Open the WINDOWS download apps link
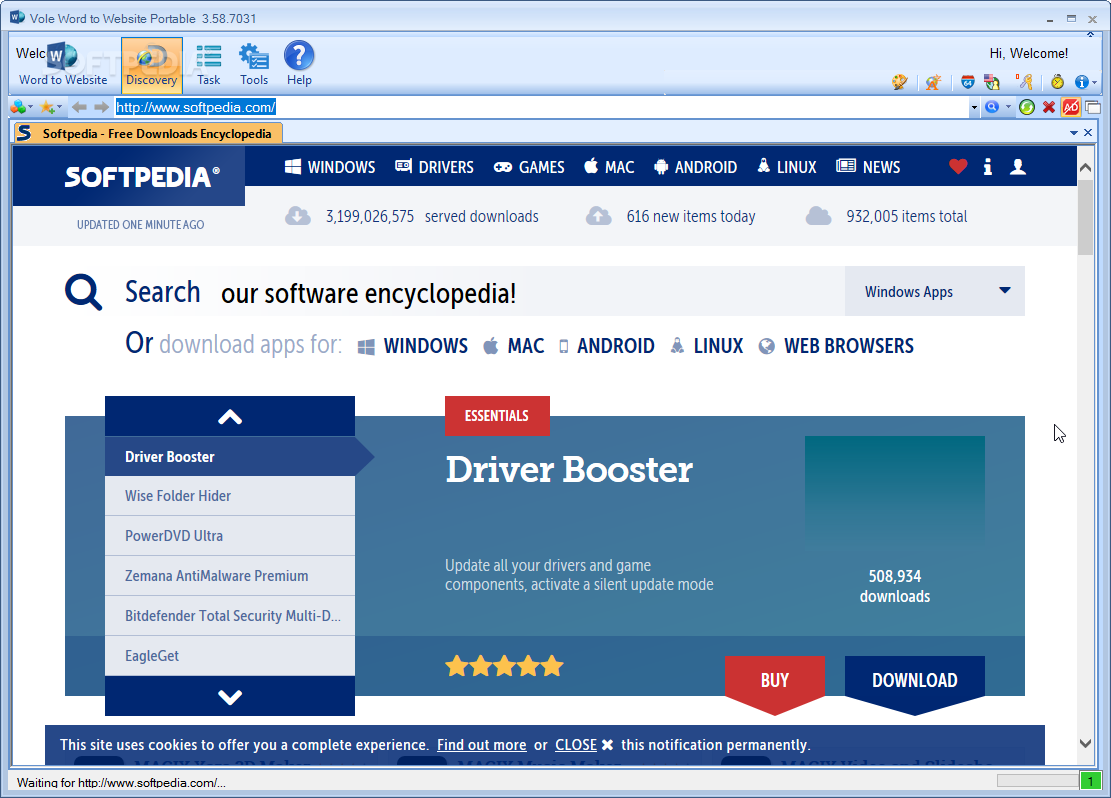 (413, 346)
